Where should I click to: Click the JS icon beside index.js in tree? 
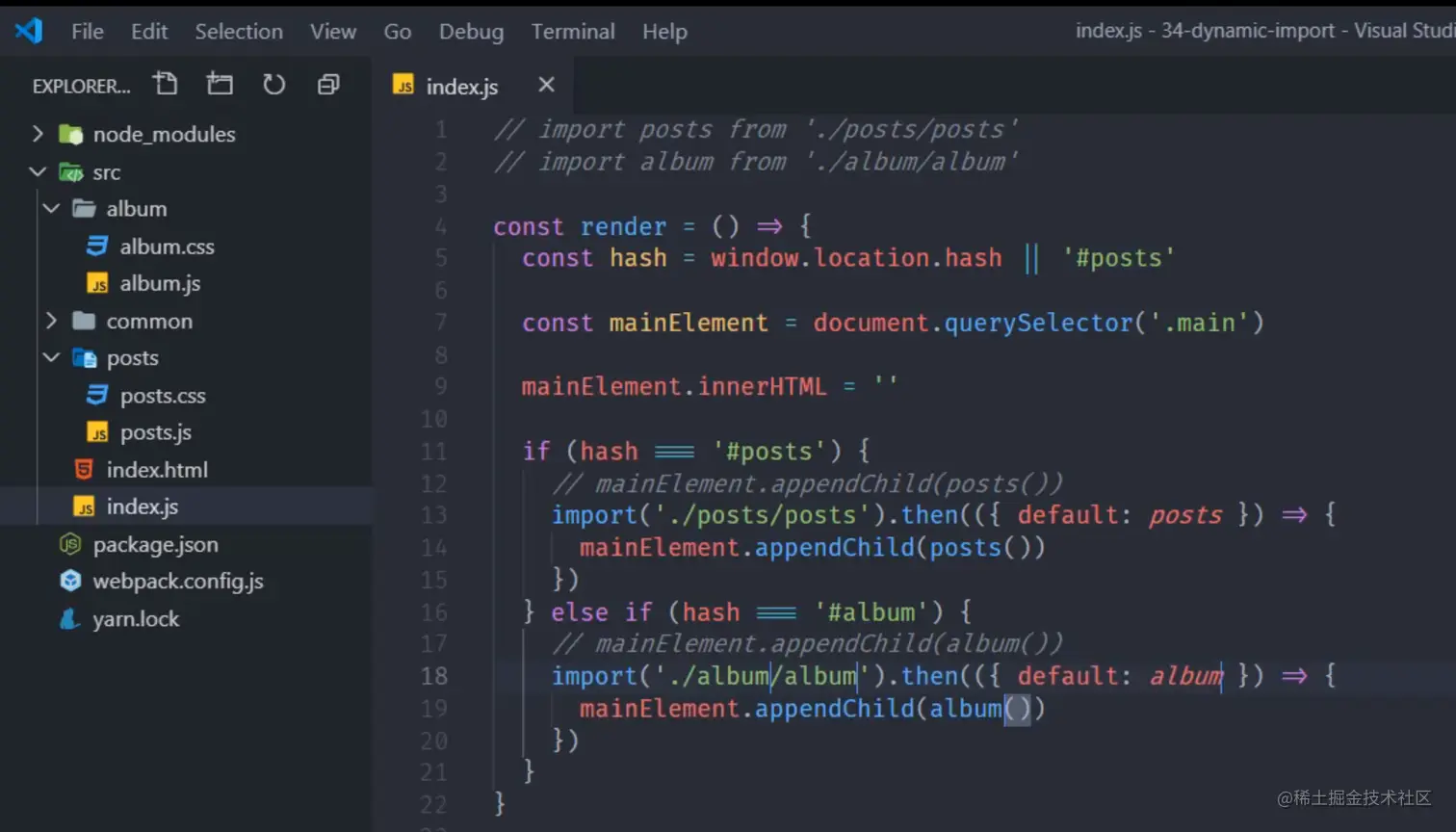[x=84, y=507]
